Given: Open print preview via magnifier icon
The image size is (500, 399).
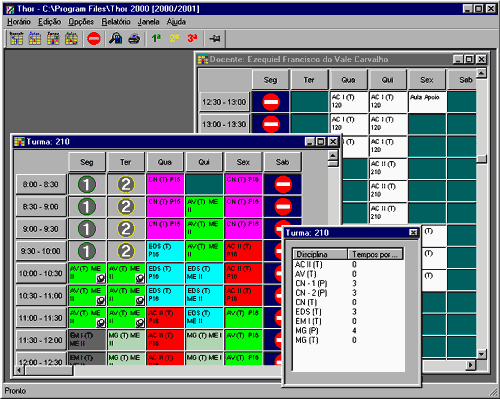Looking at the screenshot, I should (116, 39).
